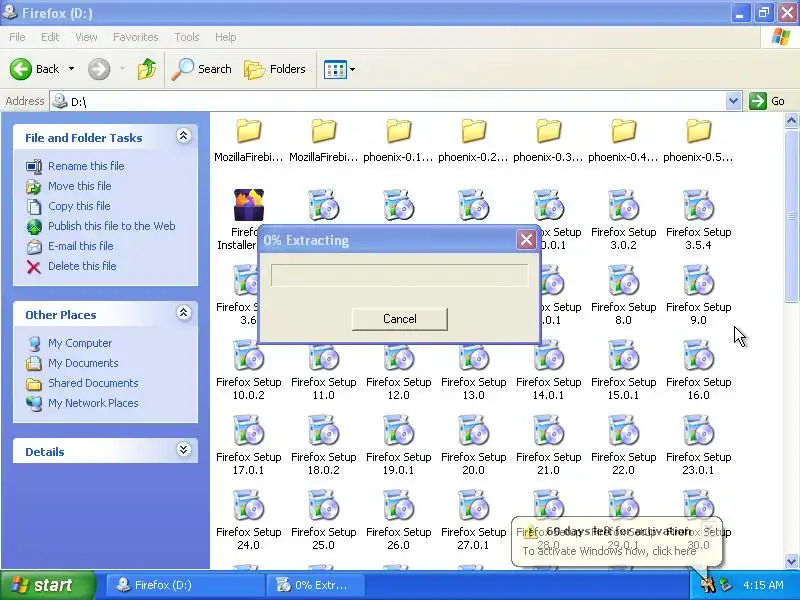
Task: Click E-mail this file link
Action: coord(81,245)
